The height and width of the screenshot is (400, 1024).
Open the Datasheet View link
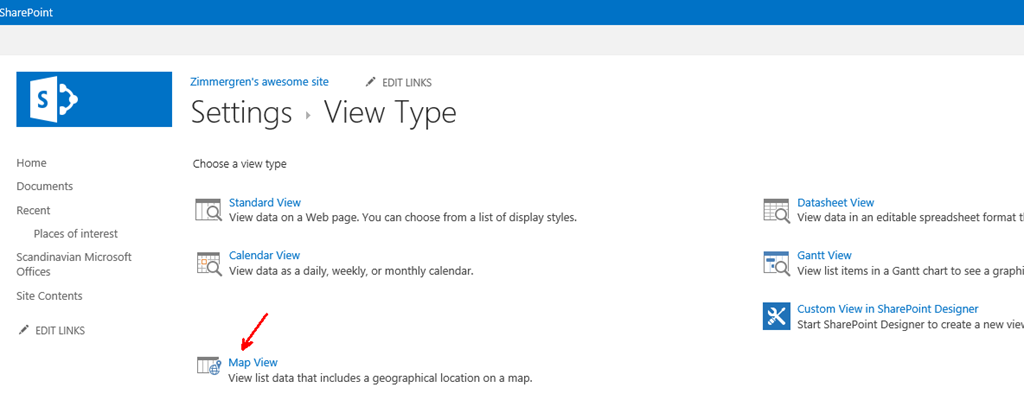(835, 203)
